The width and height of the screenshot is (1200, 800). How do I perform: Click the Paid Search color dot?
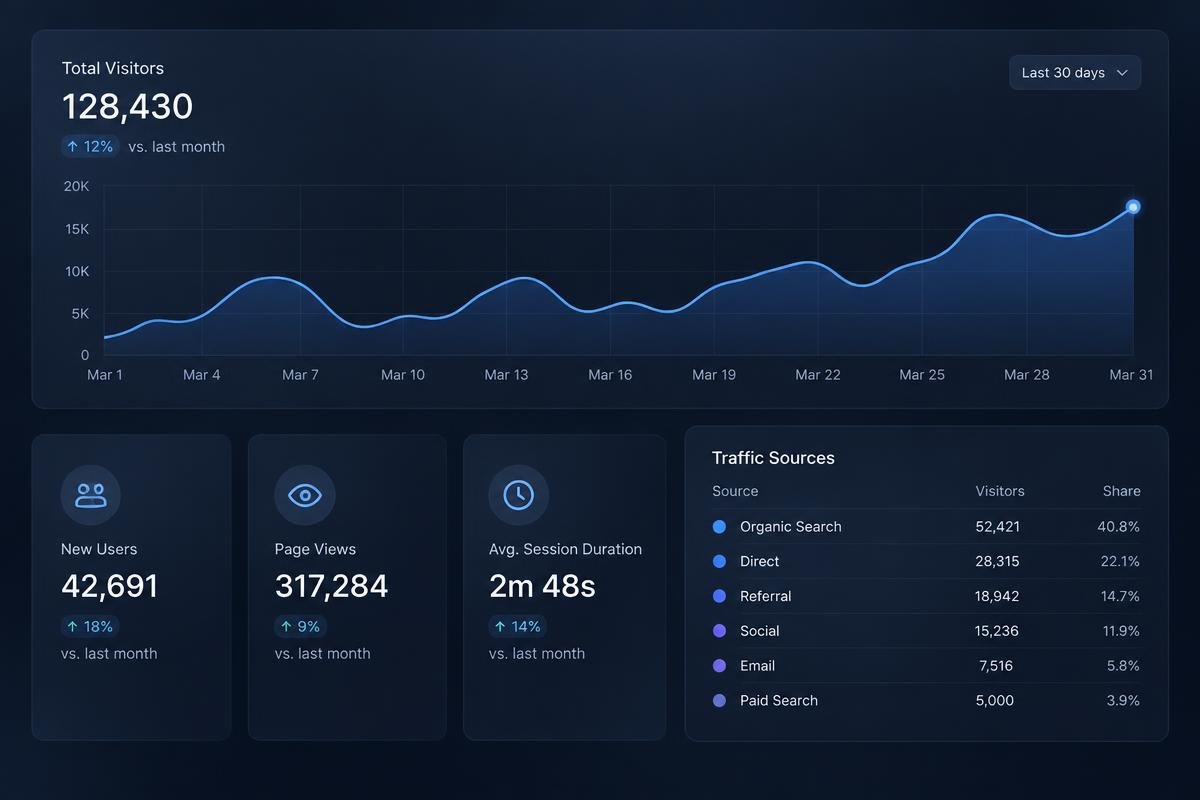coord(719,701)
